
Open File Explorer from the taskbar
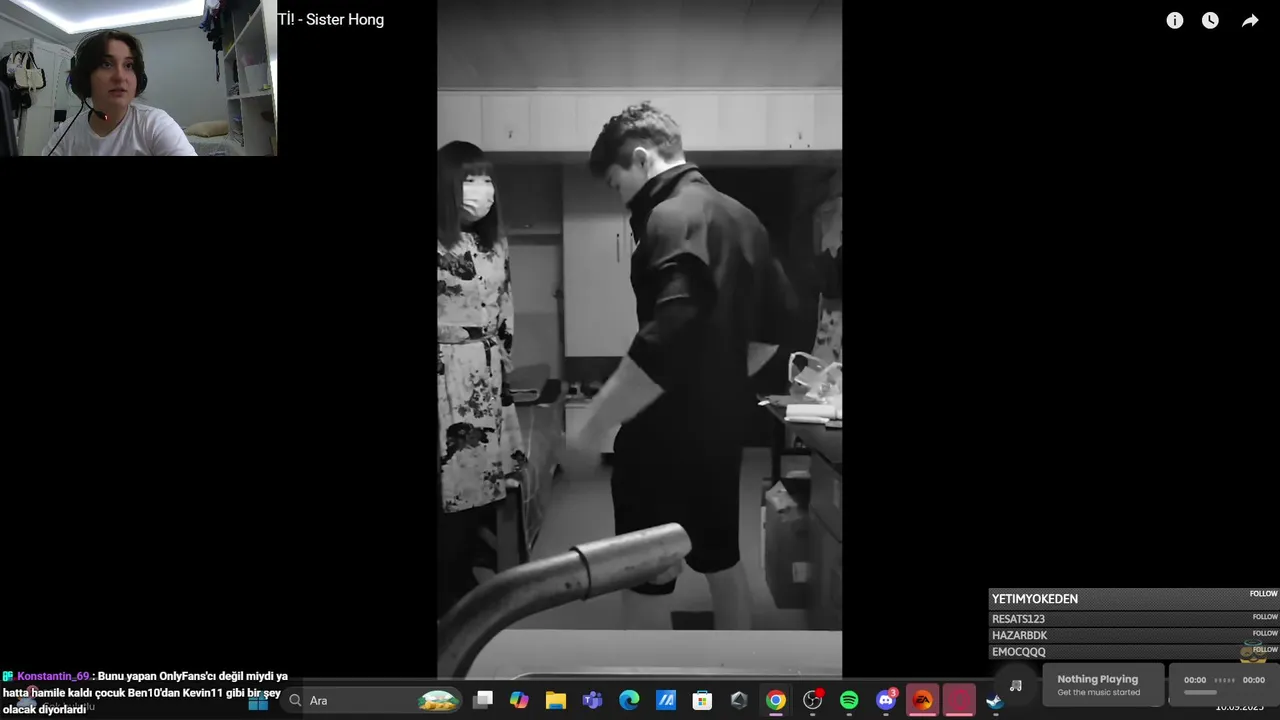pos(556,700)
